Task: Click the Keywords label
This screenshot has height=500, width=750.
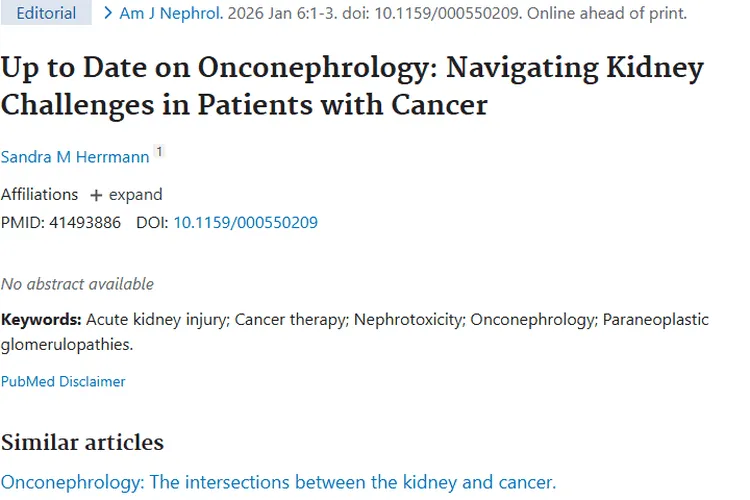Action: click(41, 320)
